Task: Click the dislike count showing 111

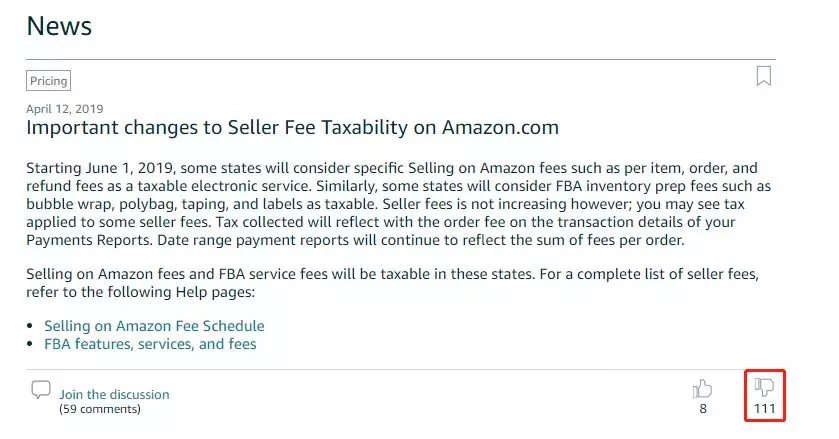Action: click(765, 409)
